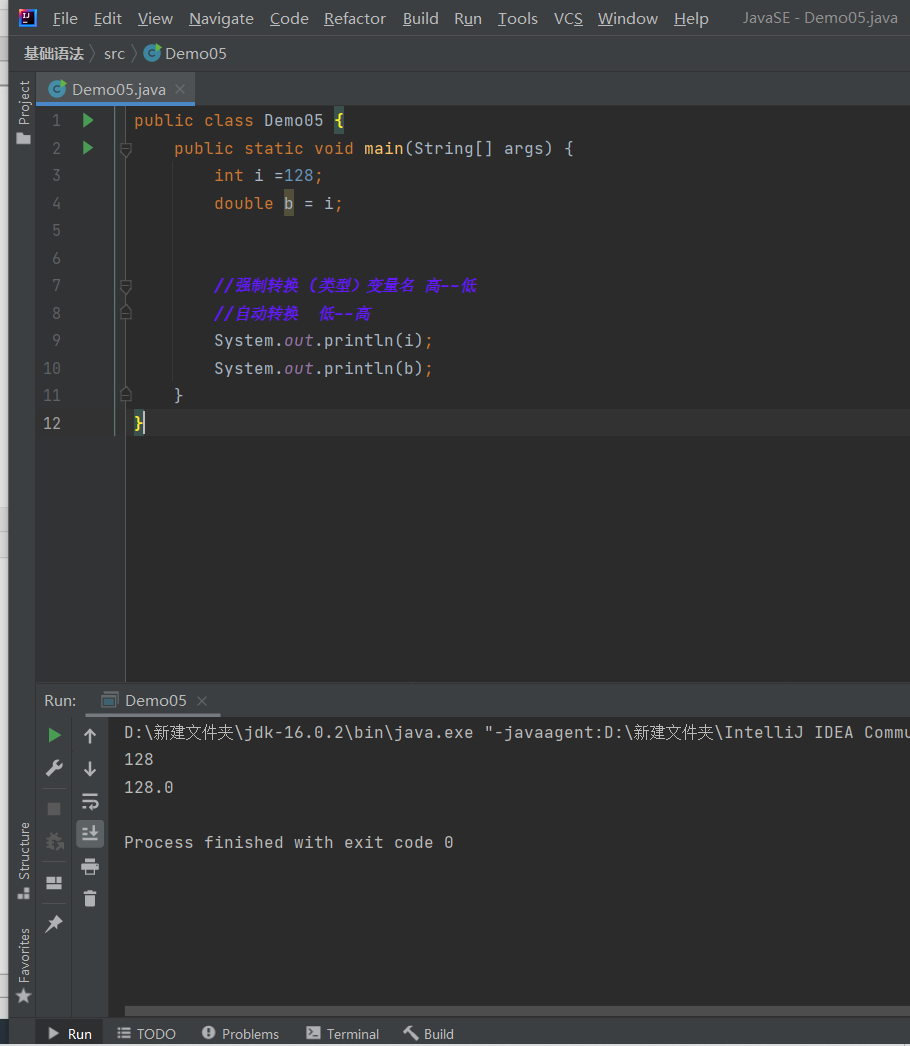Open the Tools menu

point(518,19)
